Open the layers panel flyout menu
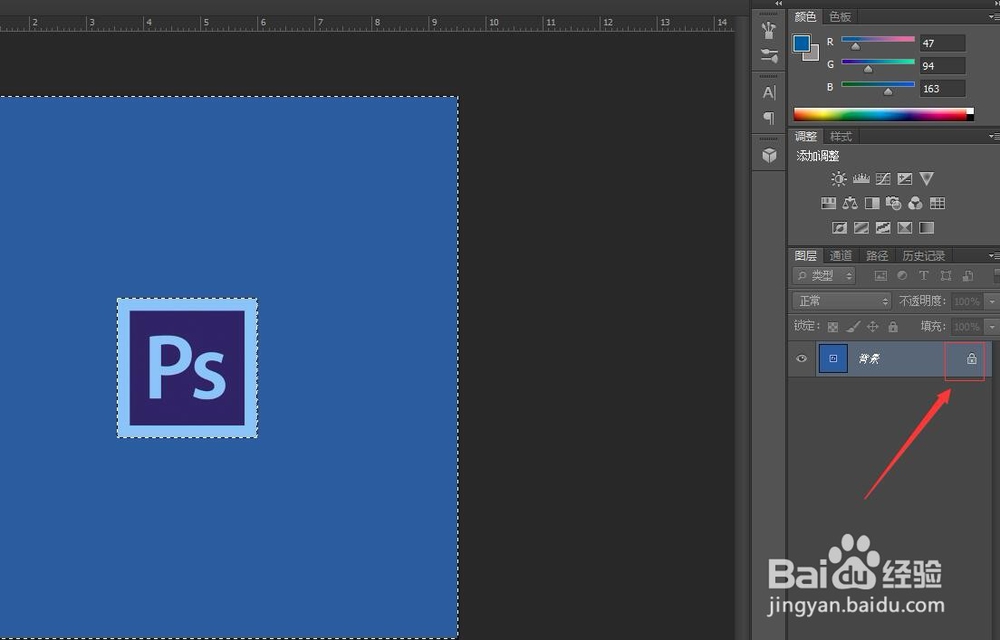The width and height of the screenshot is (1000, 640). 994,256
